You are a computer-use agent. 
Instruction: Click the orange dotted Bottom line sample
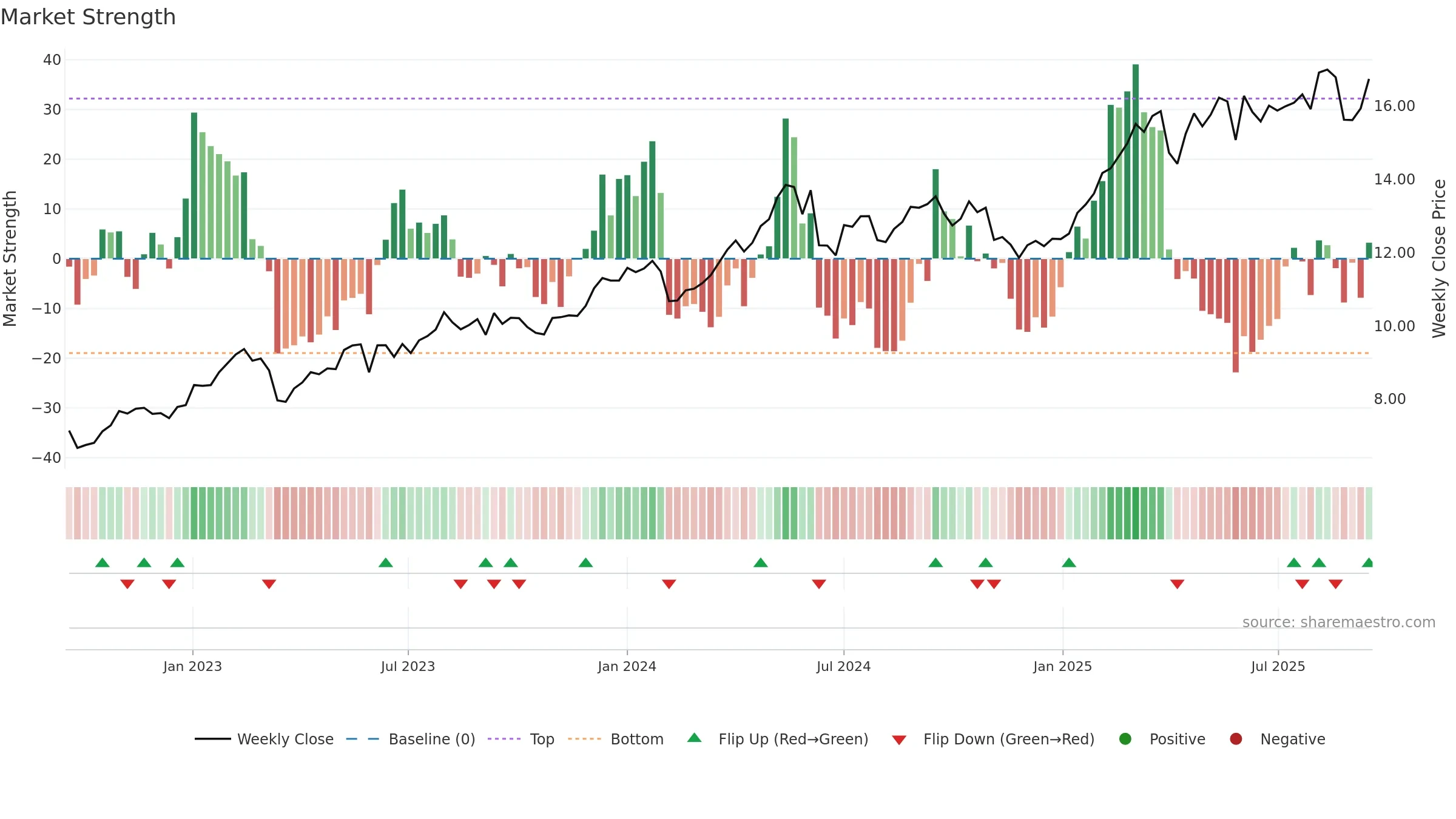[585, 739]
